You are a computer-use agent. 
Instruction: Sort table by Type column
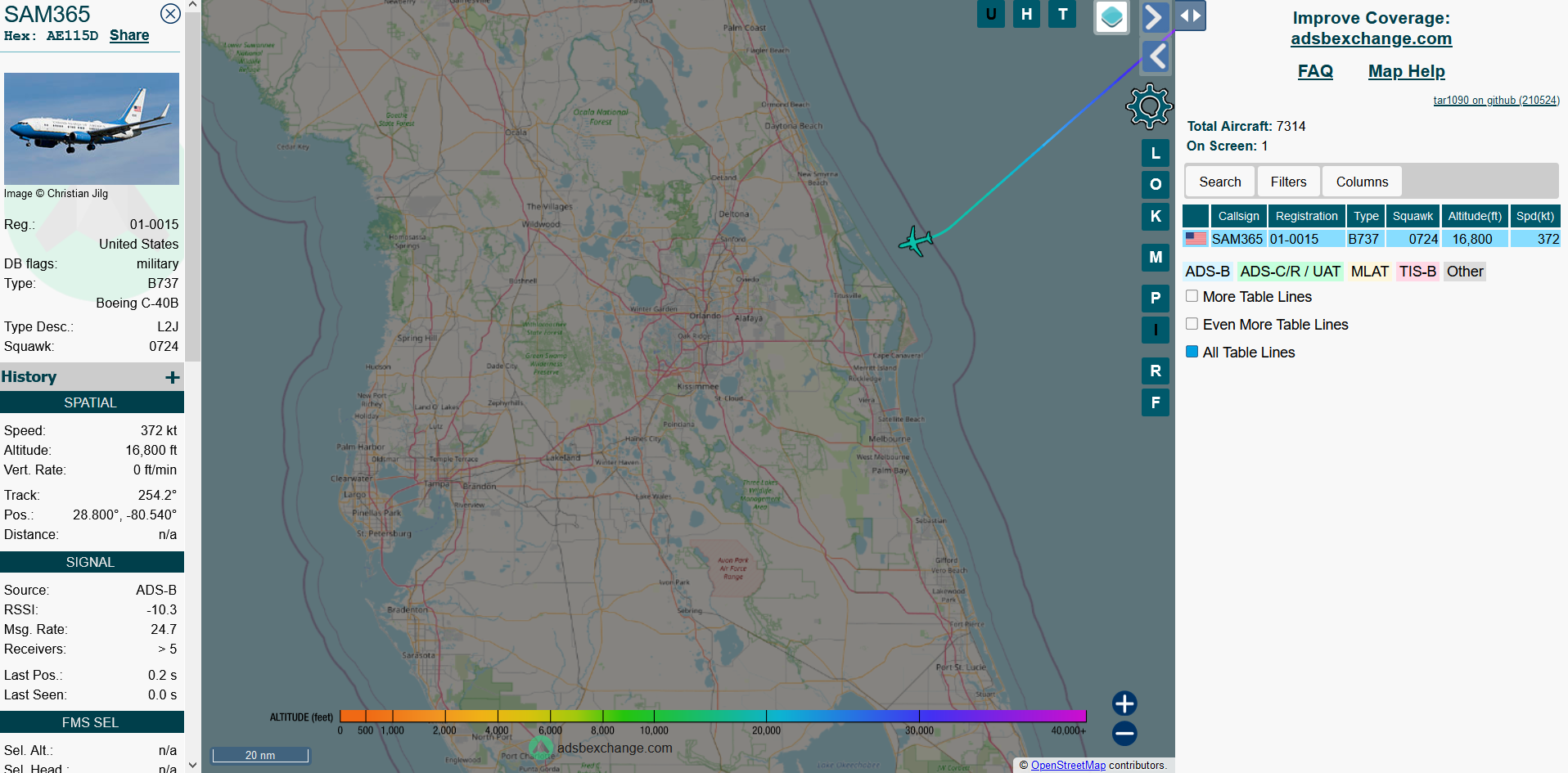(x=1366, y=216)
